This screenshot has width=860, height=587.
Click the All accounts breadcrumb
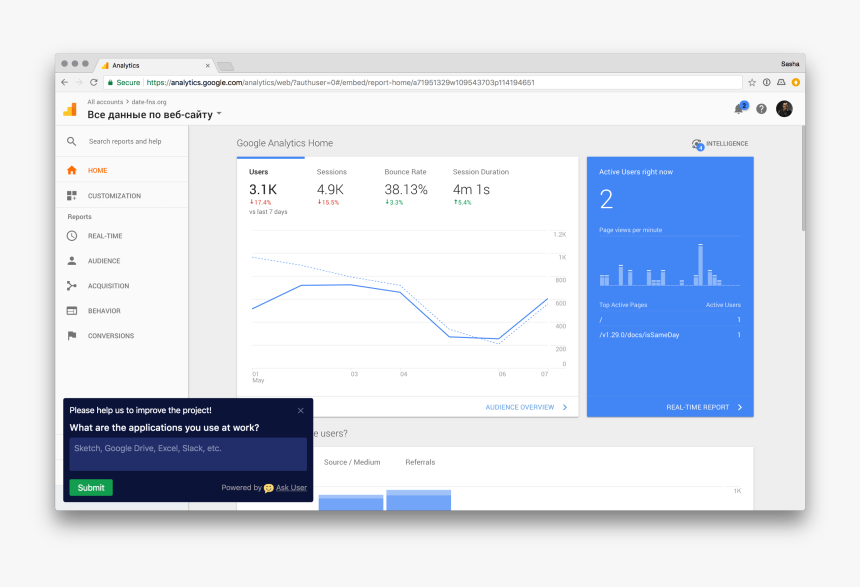[x=105, y=102]
